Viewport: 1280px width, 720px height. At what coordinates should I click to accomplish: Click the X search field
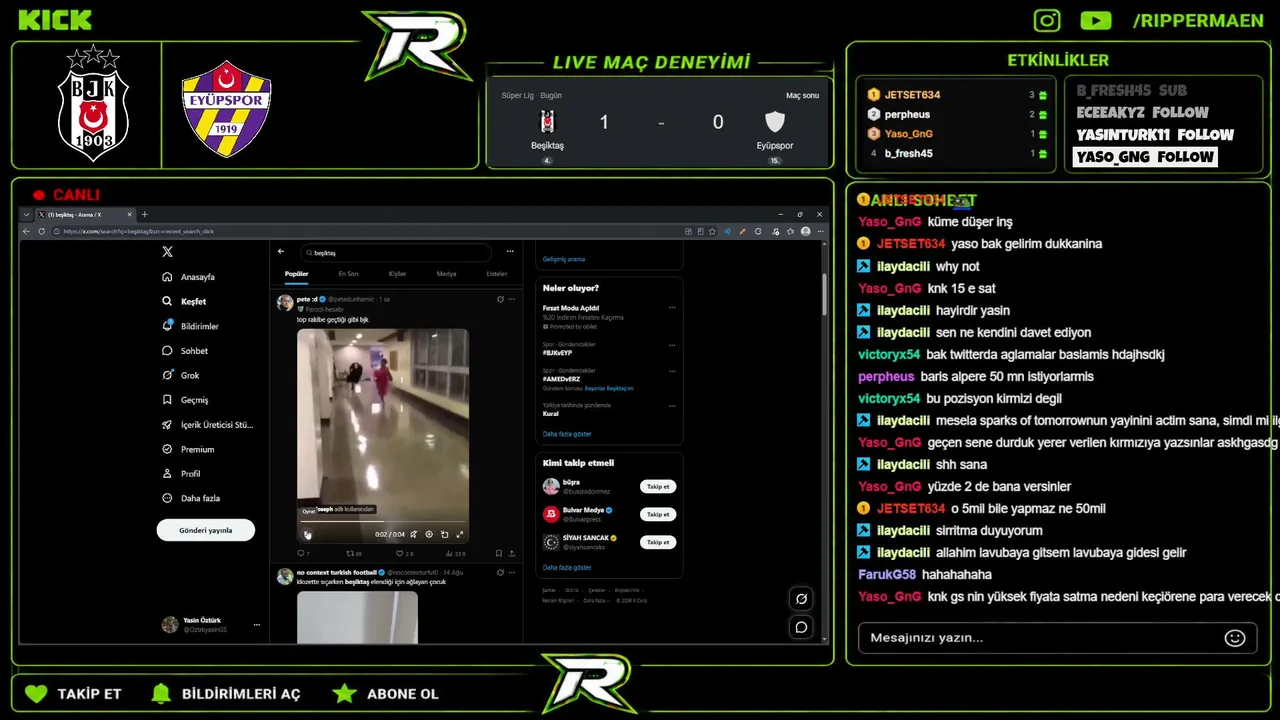(397, 252)
